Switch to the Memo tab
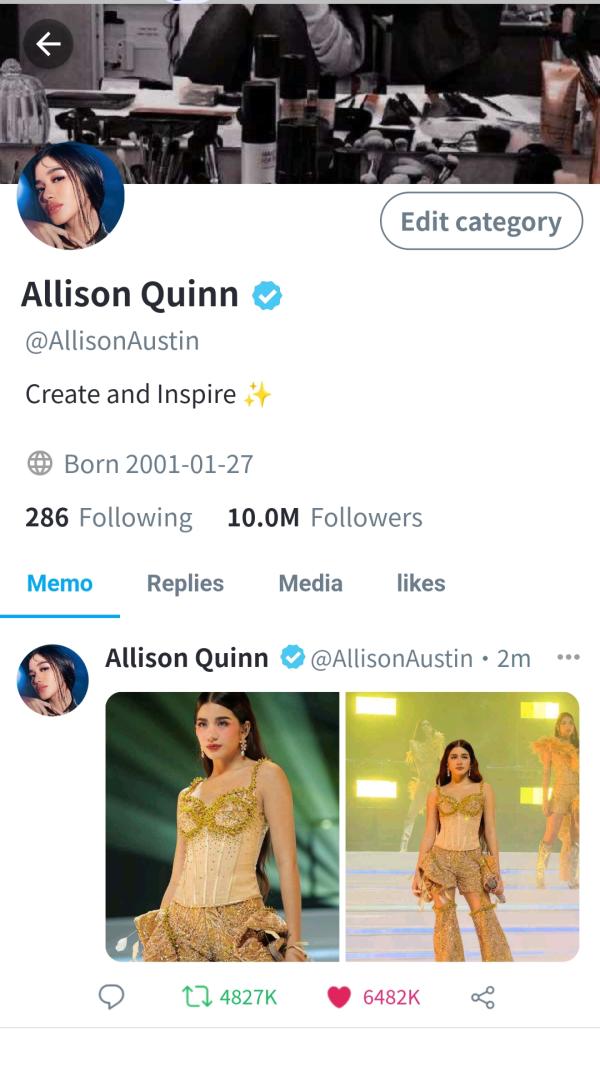Viewport: 600px width, 1076px height. pos(60,584)
